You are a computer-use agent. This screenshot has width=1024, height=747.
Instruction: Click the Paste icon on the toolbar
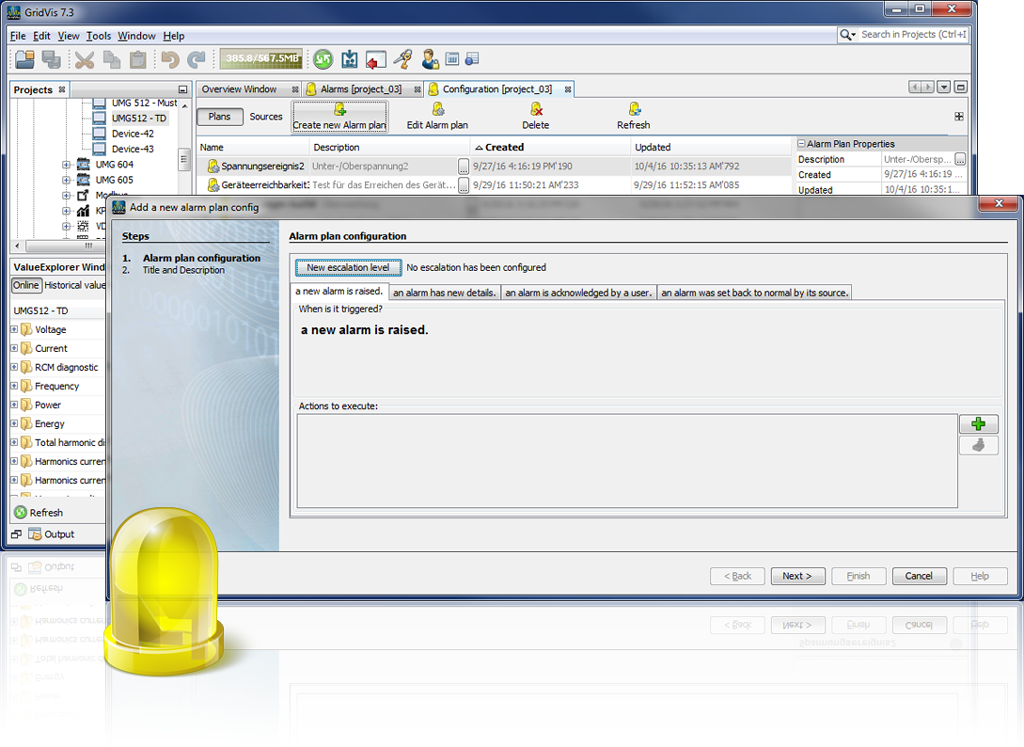(x=138, y=59)
